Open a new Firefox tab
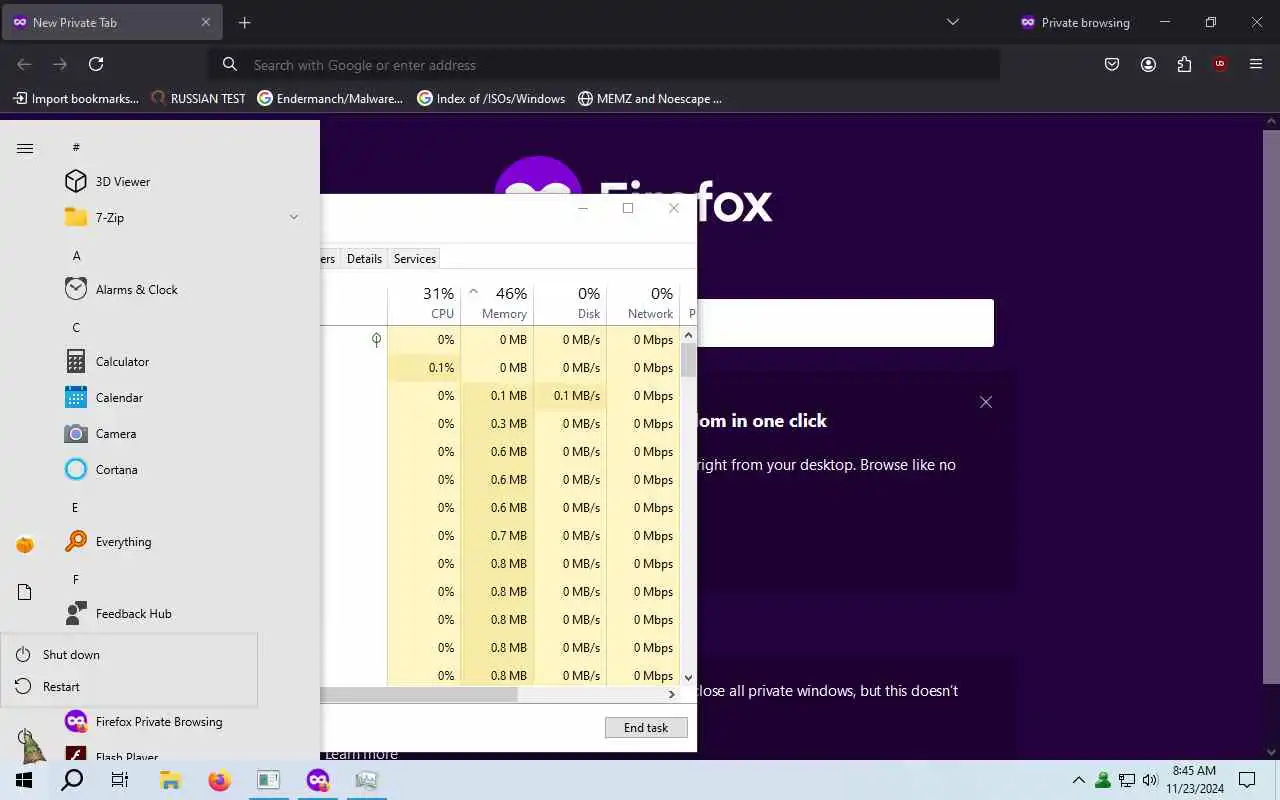 (x=244, y=22)
